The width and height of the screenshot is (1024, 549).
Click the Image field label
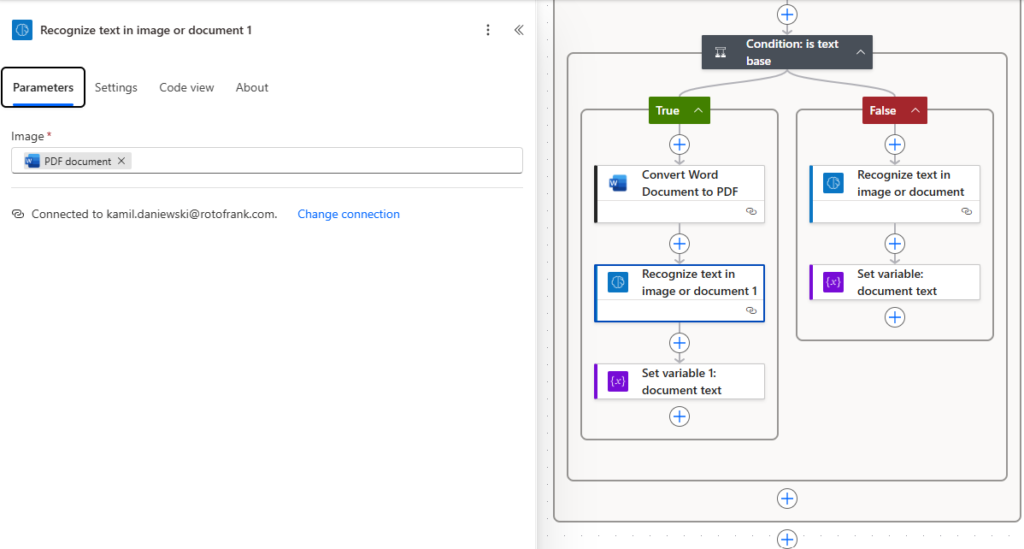click(27, 136)
